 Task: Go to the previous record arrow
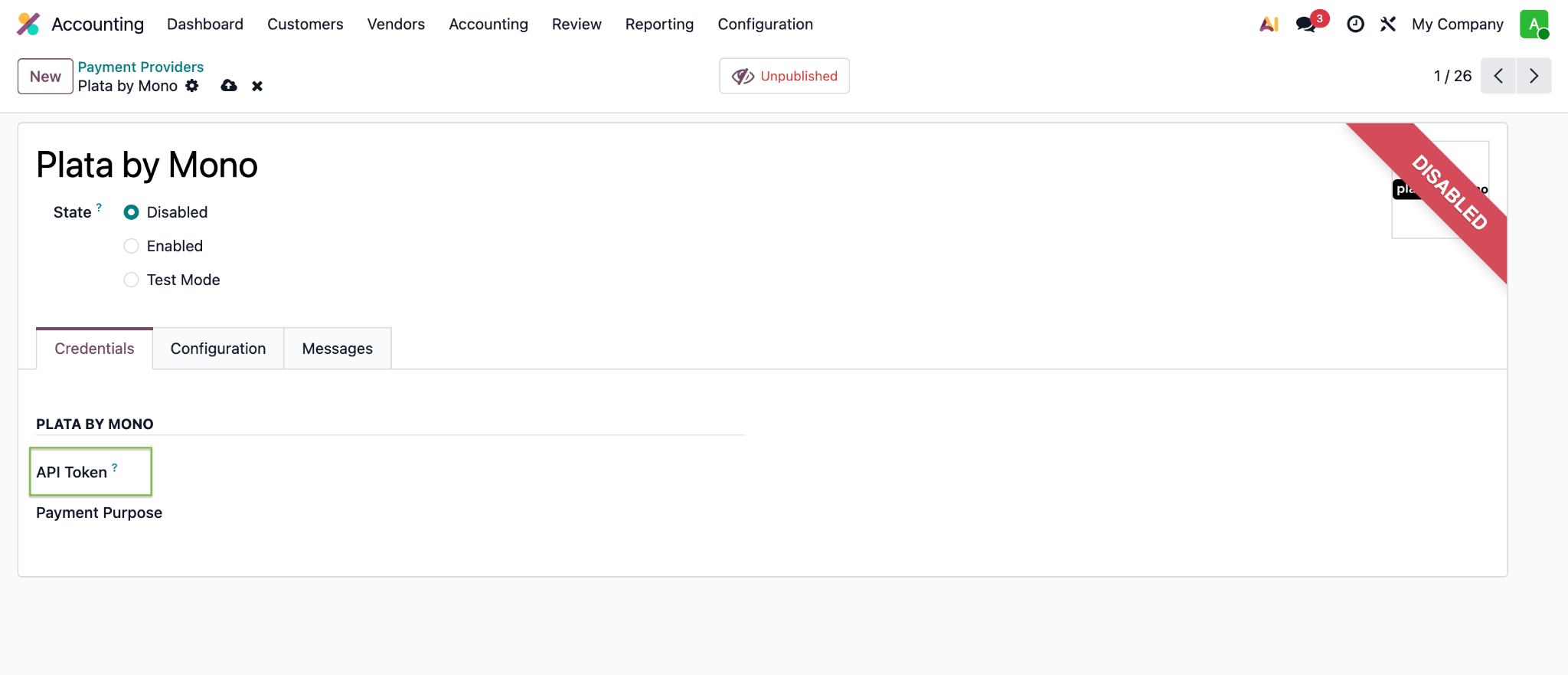[x=1498, y=76]
